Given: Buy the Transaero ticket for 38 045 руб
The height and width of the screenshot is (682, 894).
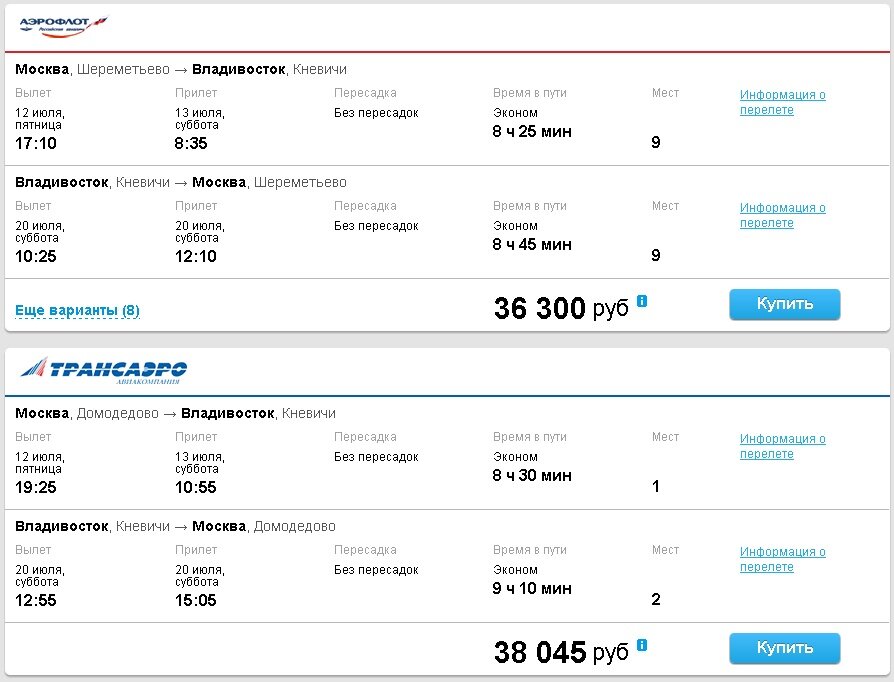Looking at the screenshot, I should tap(784, 648).
